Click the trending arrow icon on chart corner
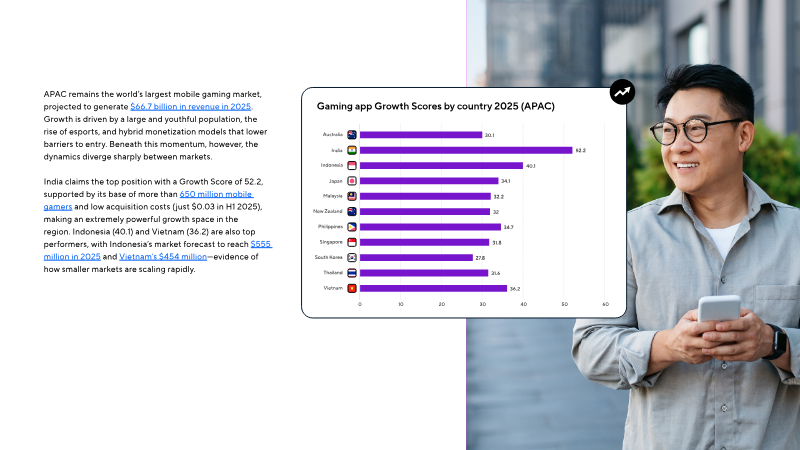Viewport: 800px width, 450px height. (x=623, y=93)
